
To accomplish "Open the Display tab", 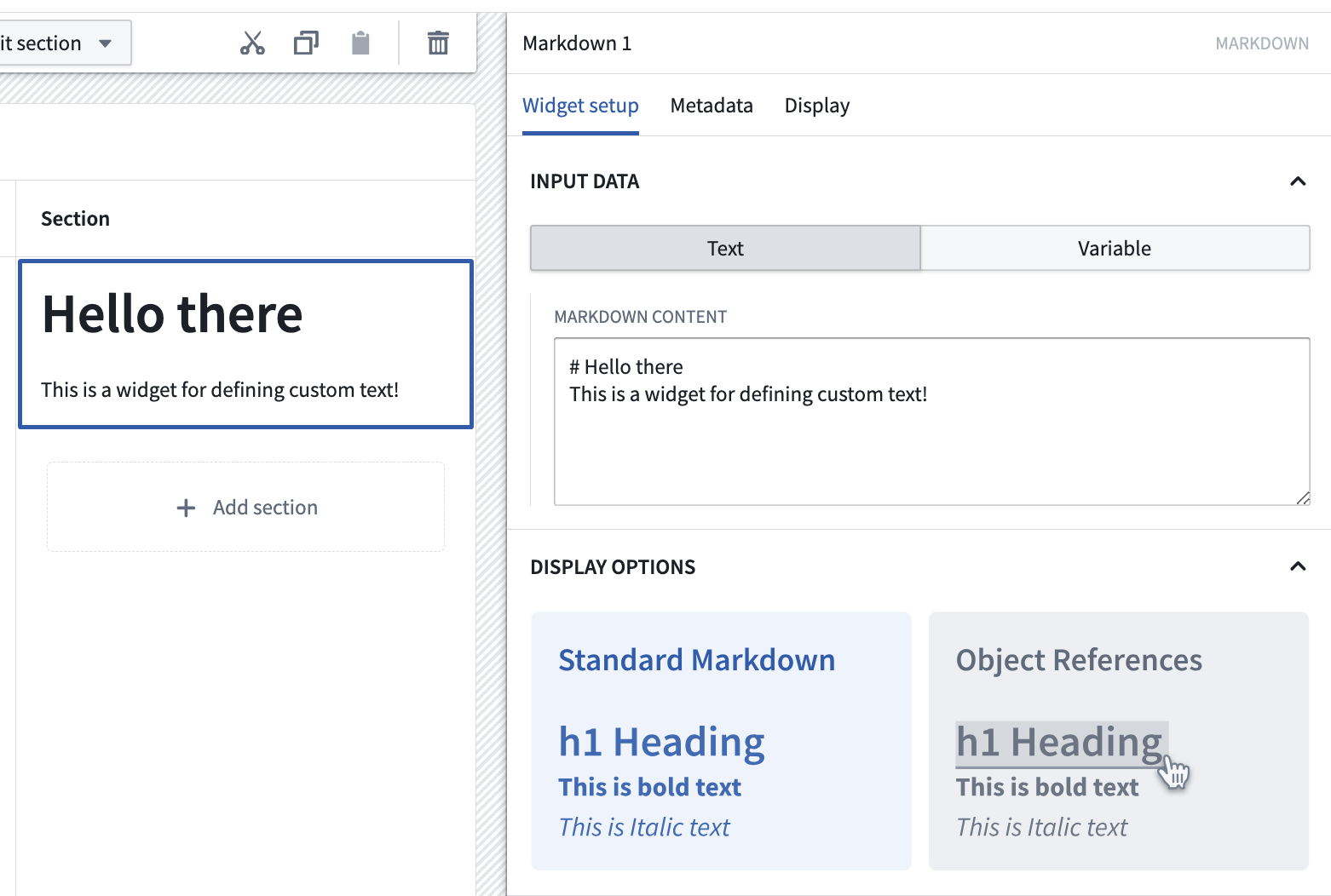I will click(x=817, y=106).
